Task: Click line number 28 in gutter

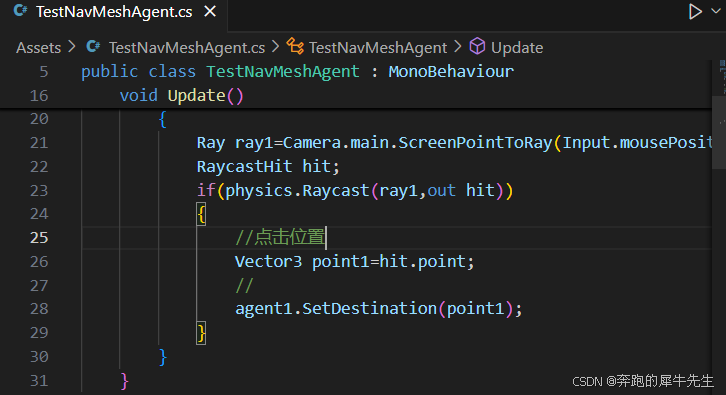Action: [39, 309]
